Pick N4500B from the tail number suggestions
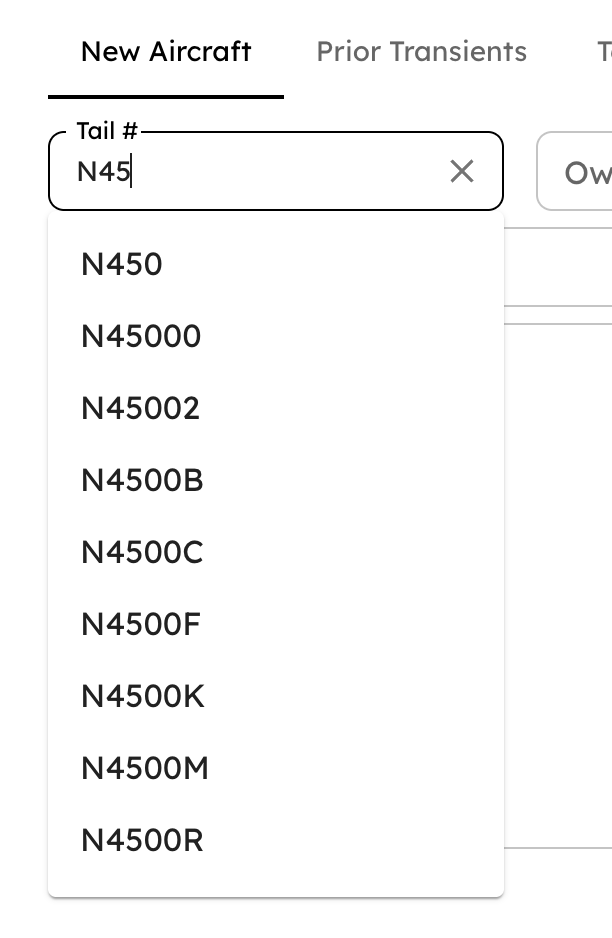Image resolution: width=612 pixels, height=938 pixels. tap(142, 480)
